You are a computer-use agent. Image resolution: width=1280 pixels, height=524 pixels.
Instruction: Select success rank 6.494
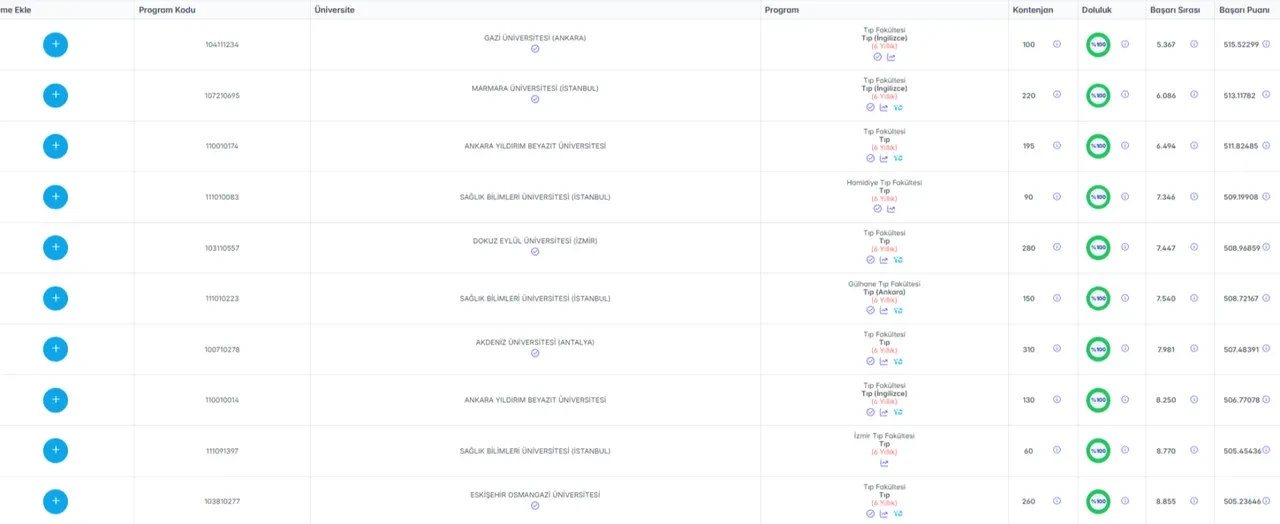pos(1166,146)
